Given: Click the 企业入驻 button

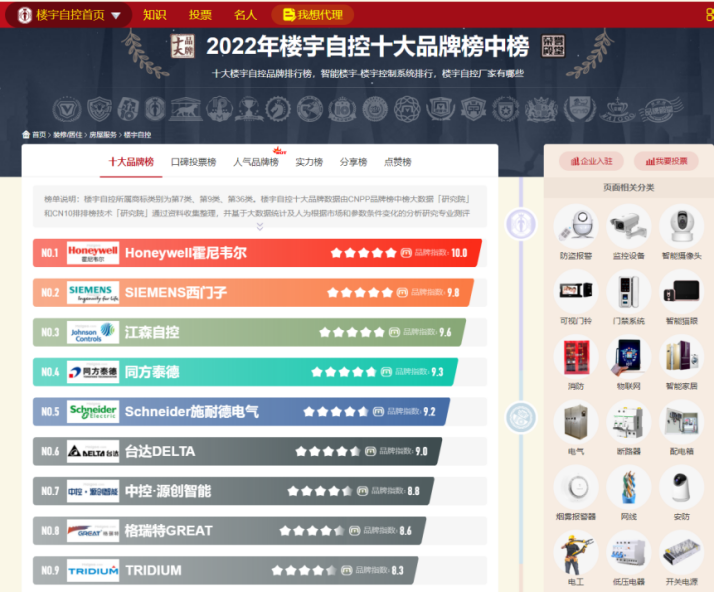Looking at the screenshot, I should point(592,161).
